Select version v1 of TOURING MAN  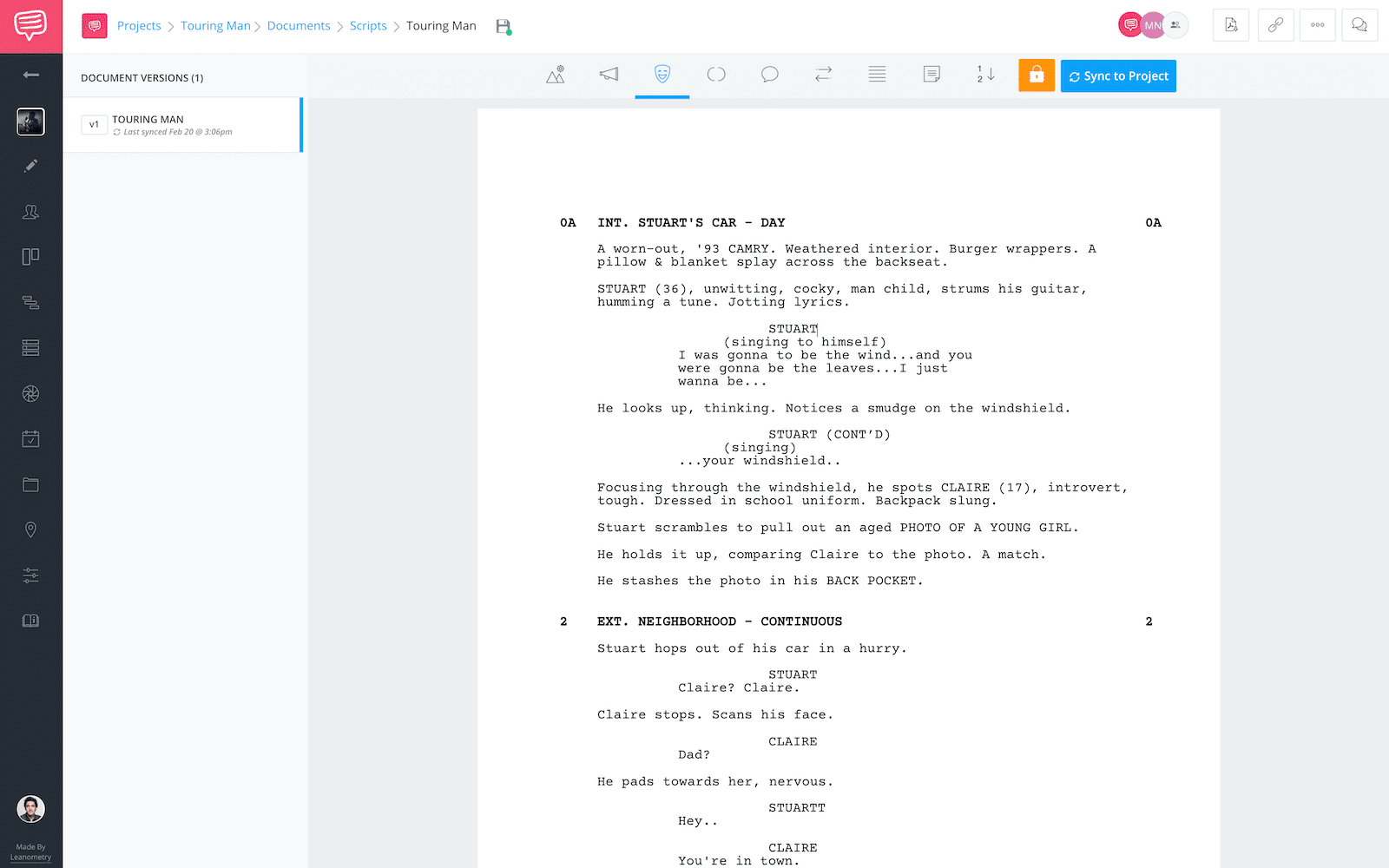tap(183, 124)
